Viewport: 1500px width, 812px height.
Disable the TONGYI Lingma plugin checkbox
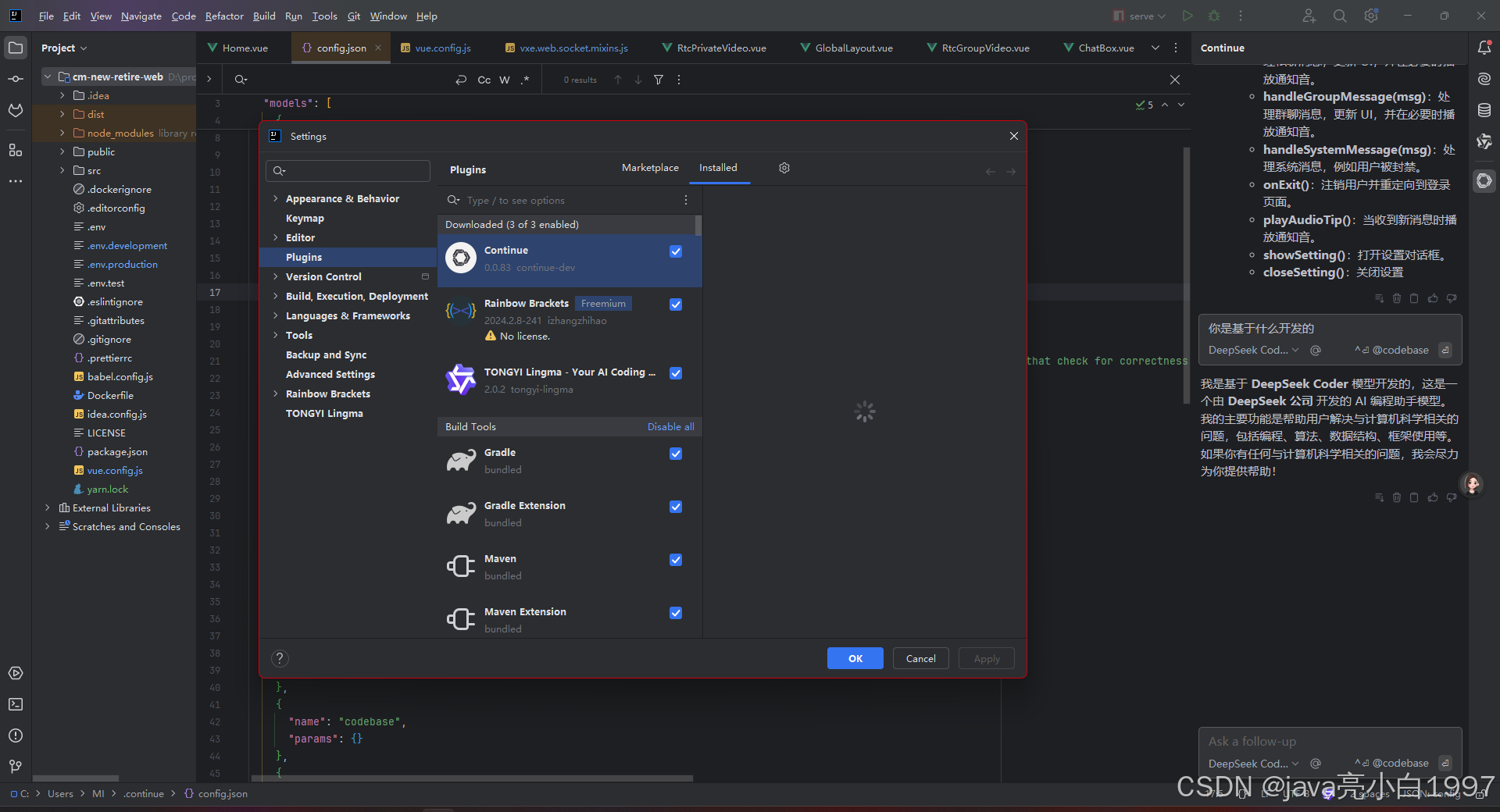click(x=676, y=373)
